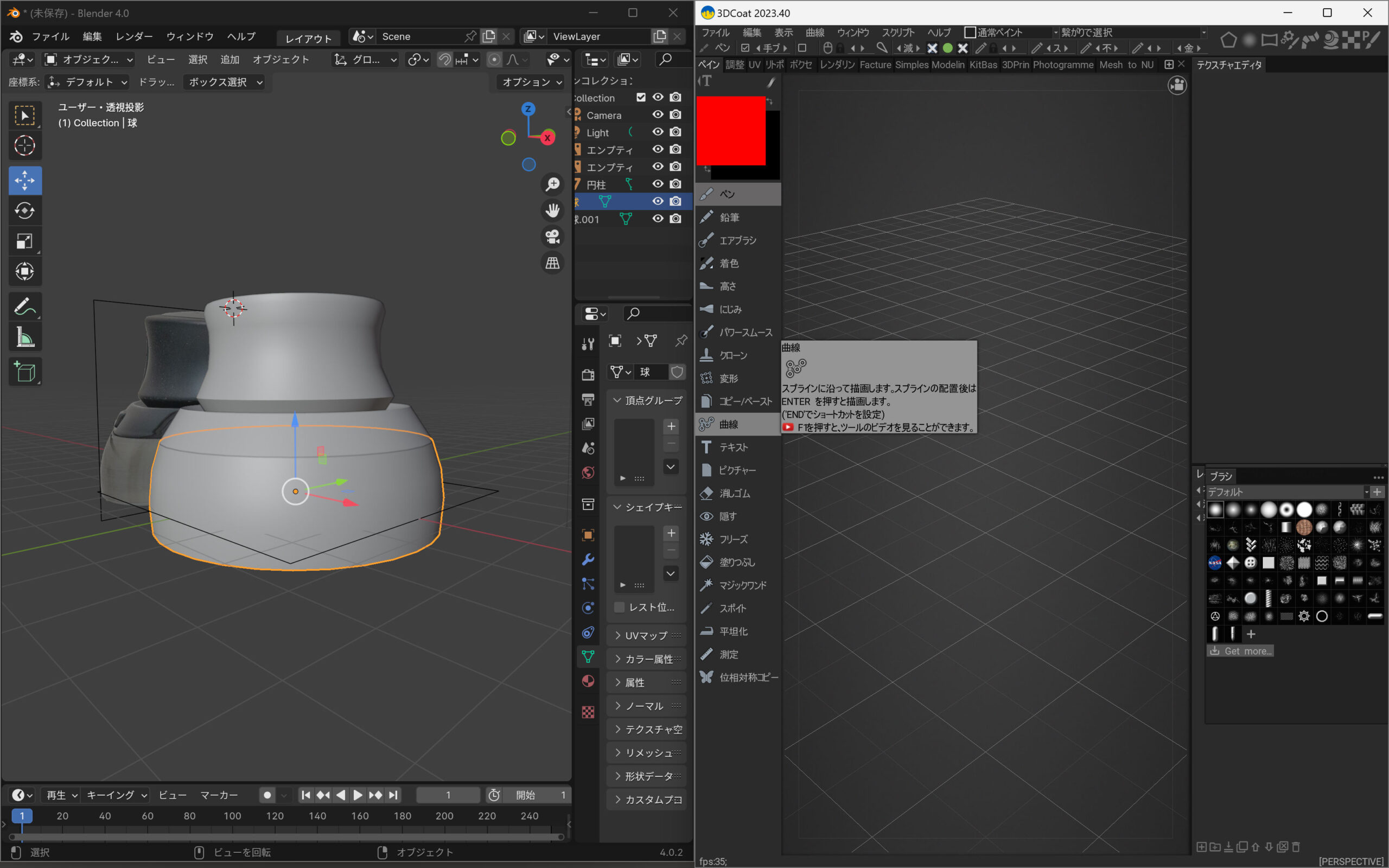Select the マジックワンド magic wand tool
The image size is (1389, 868).
pos(742,585)
